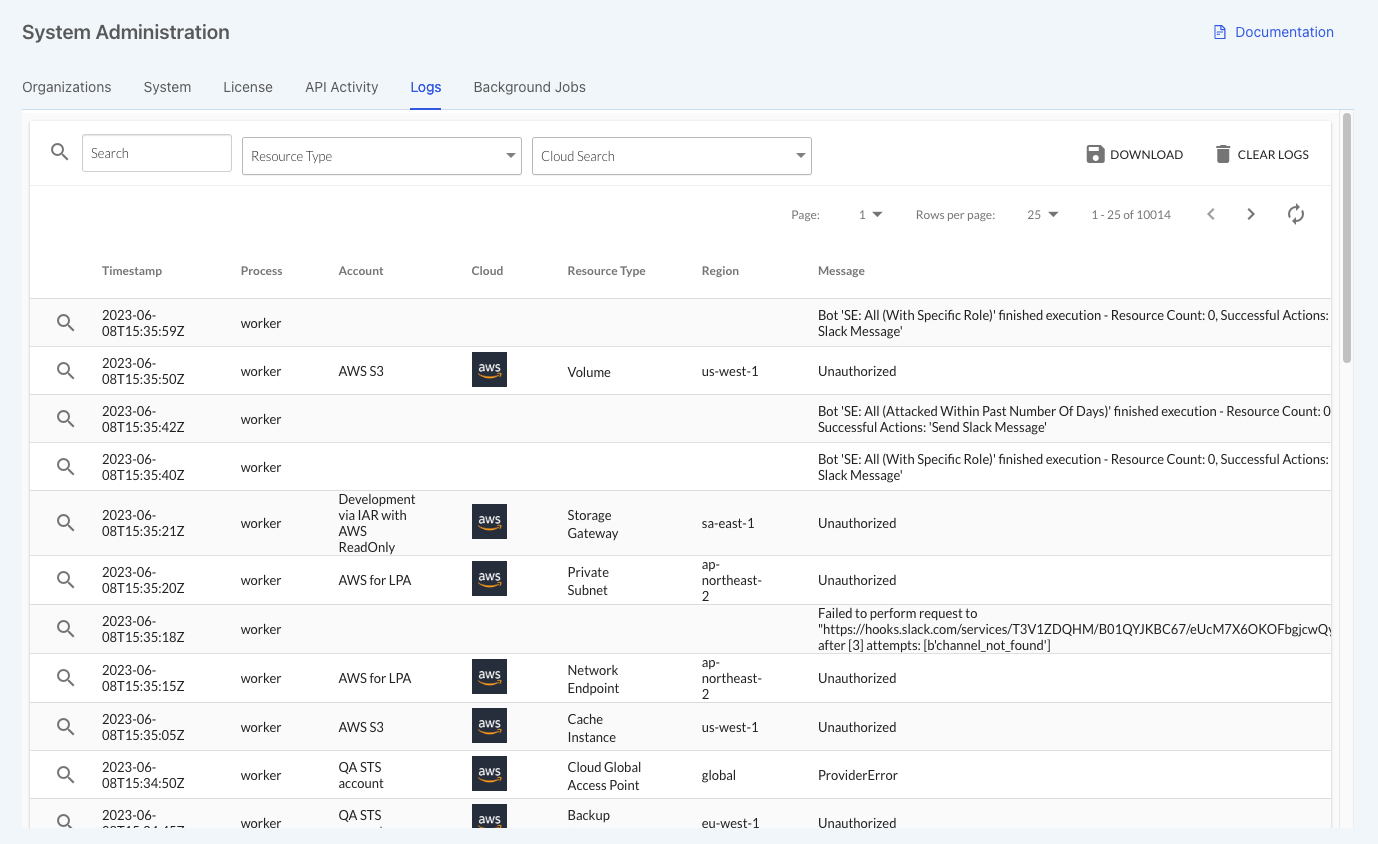Open the Background Jobs tab
This screenshot has width=1378, height=844.
pos(529,87)
